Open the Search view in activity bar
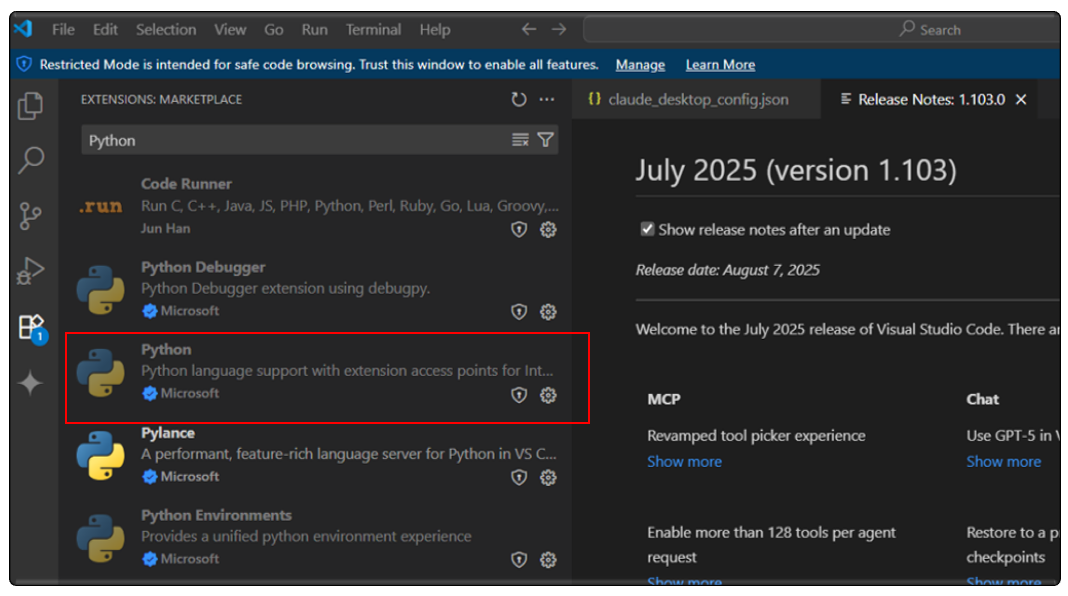The width and height of the screenshot is (1068, 596). [31, 160]
